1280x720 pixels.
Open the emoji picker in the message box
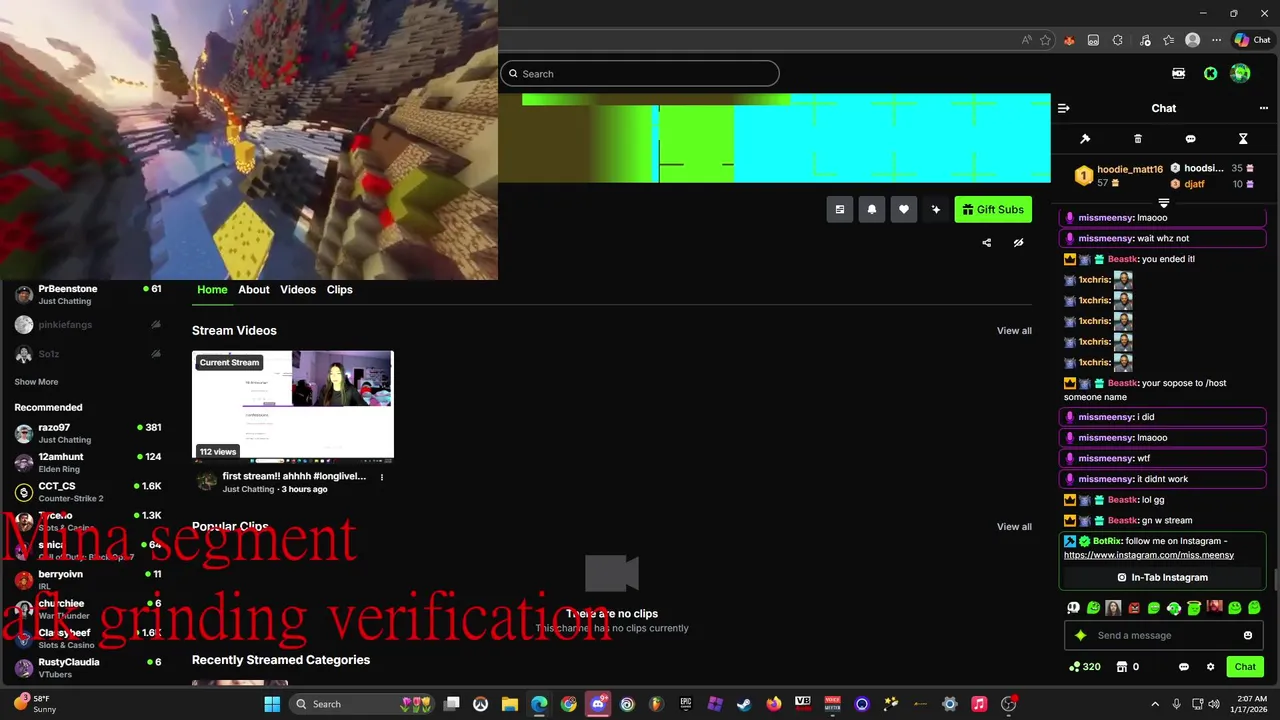1248,635
